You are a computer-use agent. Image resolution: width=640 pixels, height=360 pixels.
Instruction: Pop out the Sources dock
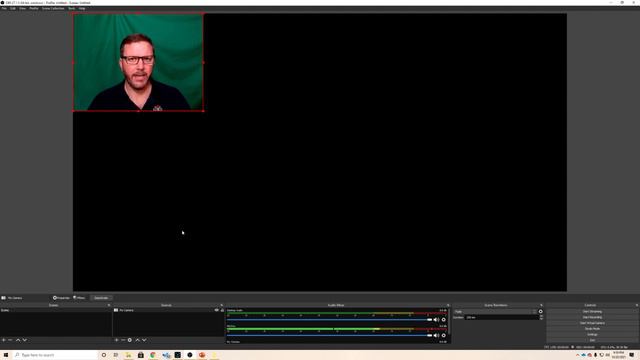pos(222,305)
